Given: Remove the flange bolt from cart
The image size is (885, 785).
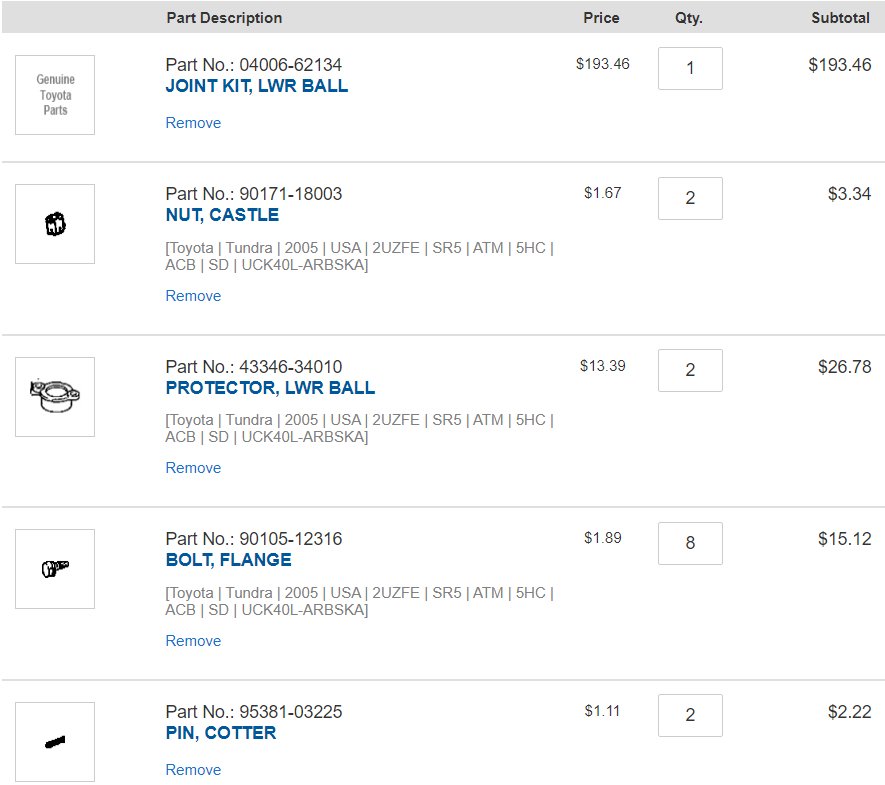Looking at the screenshot, I should tap(193, 641).
